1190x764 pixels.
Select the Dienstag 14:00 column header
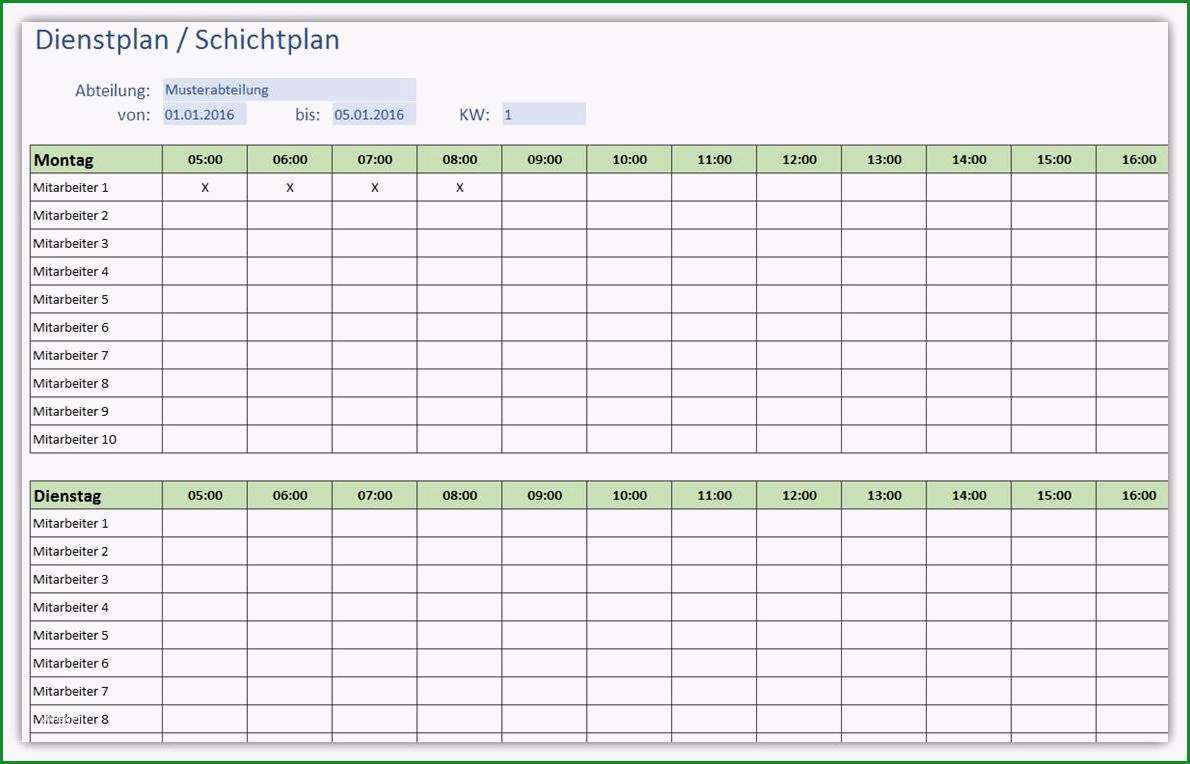[969, 495]
